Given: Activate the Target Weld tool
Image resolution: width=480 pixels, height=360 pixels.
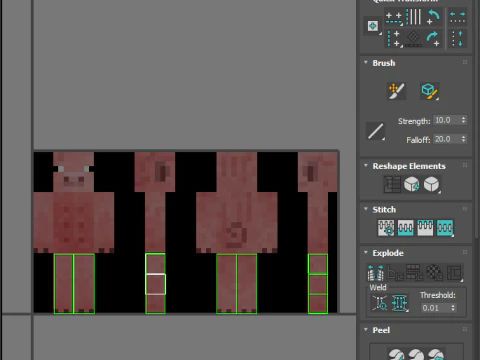Looking at the screenshot, I should pyautogui.click(x=380, y=303).
